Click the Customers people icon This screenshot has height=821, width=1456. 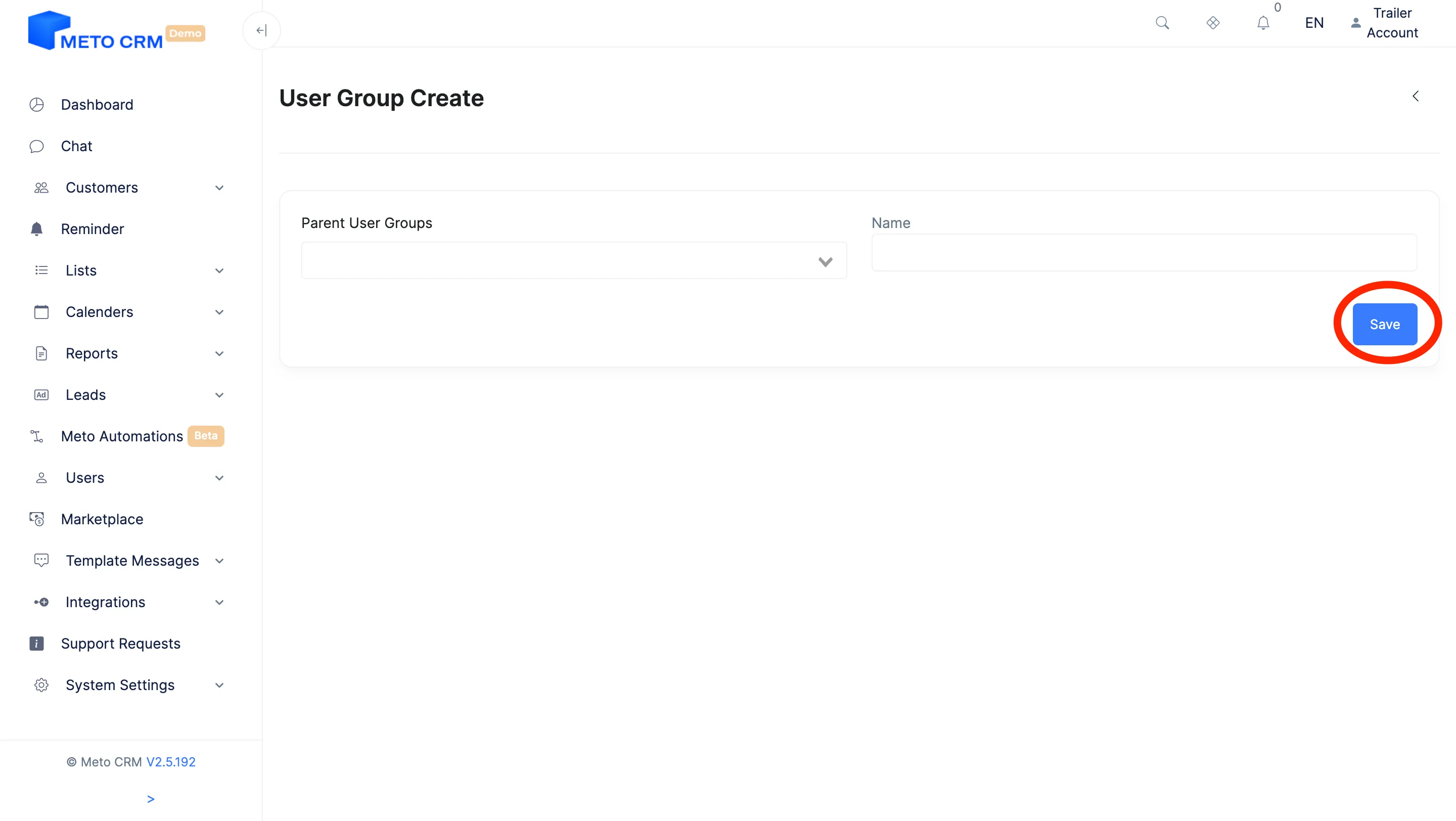tap(41, 188)
